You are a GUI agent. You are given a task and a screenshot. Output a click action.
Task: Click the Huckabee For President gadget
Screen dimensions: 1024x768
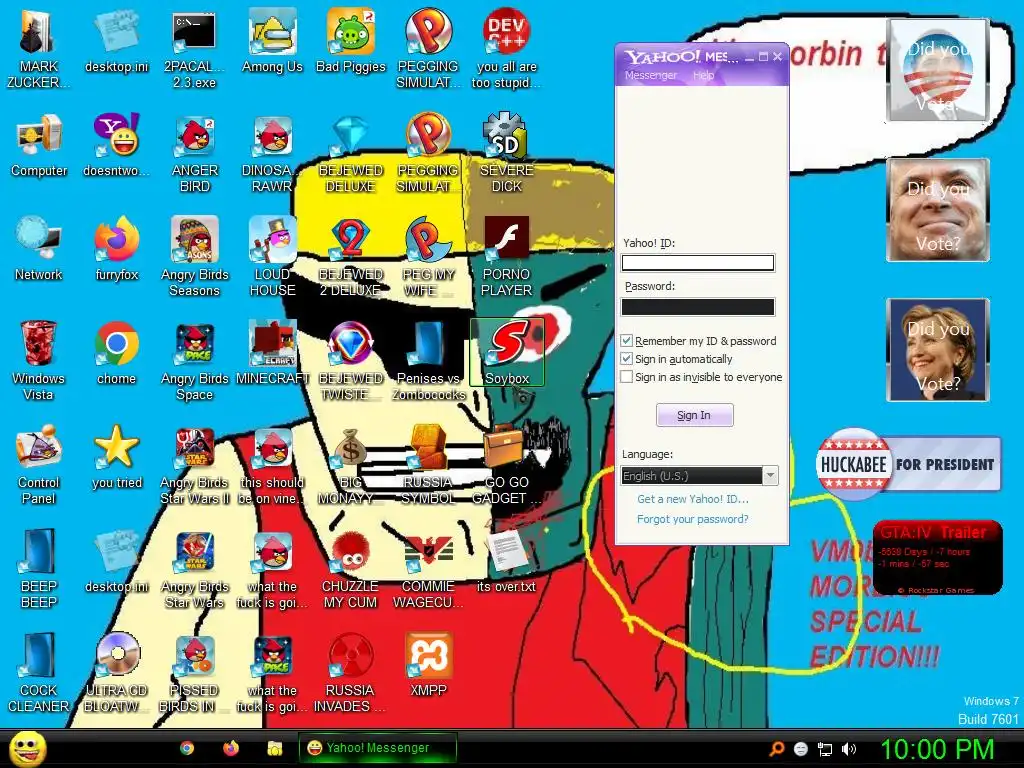(x=908, y=464)
